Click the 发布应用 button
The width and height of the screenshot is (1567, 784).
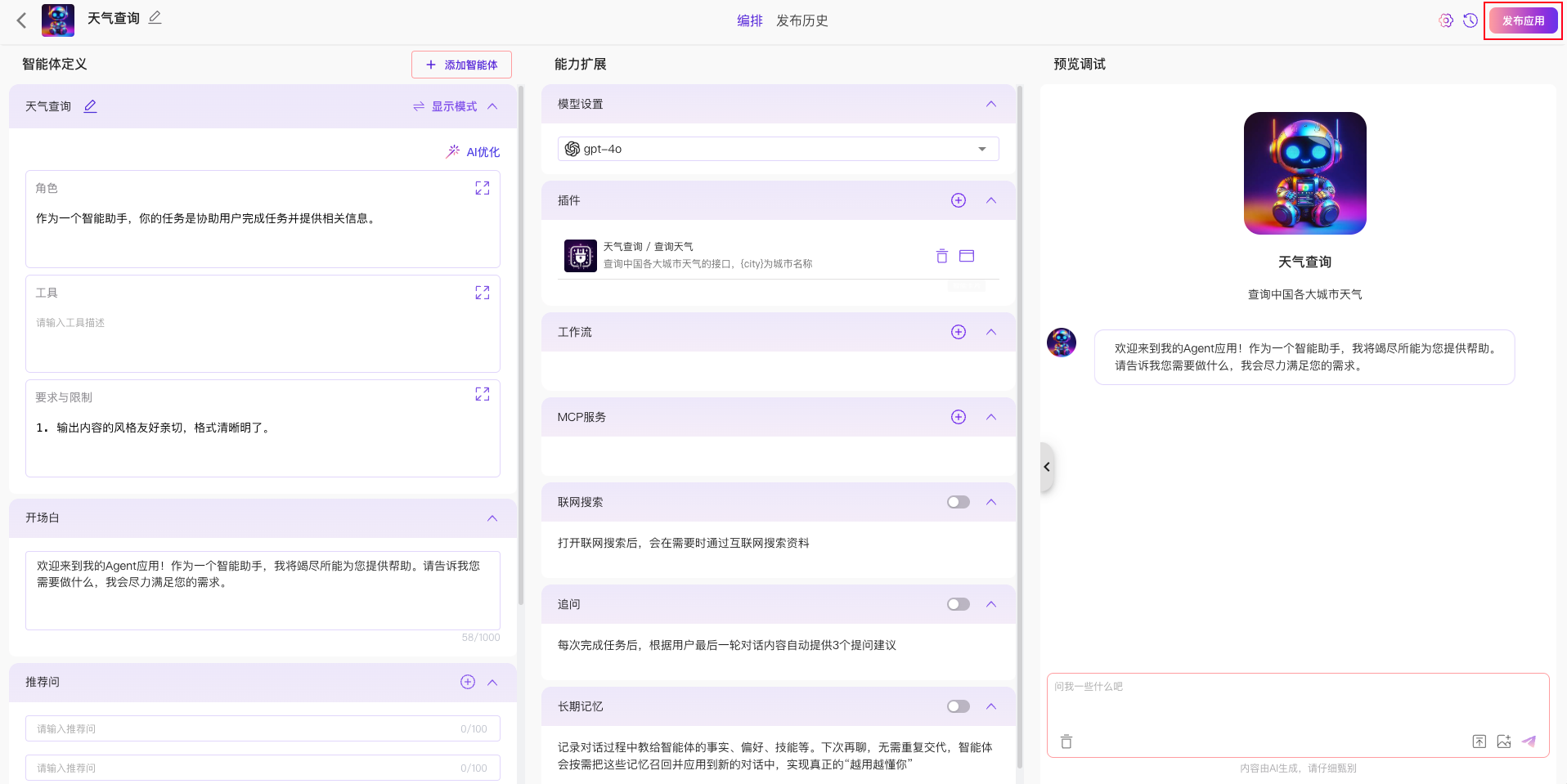pos(1523,20)
